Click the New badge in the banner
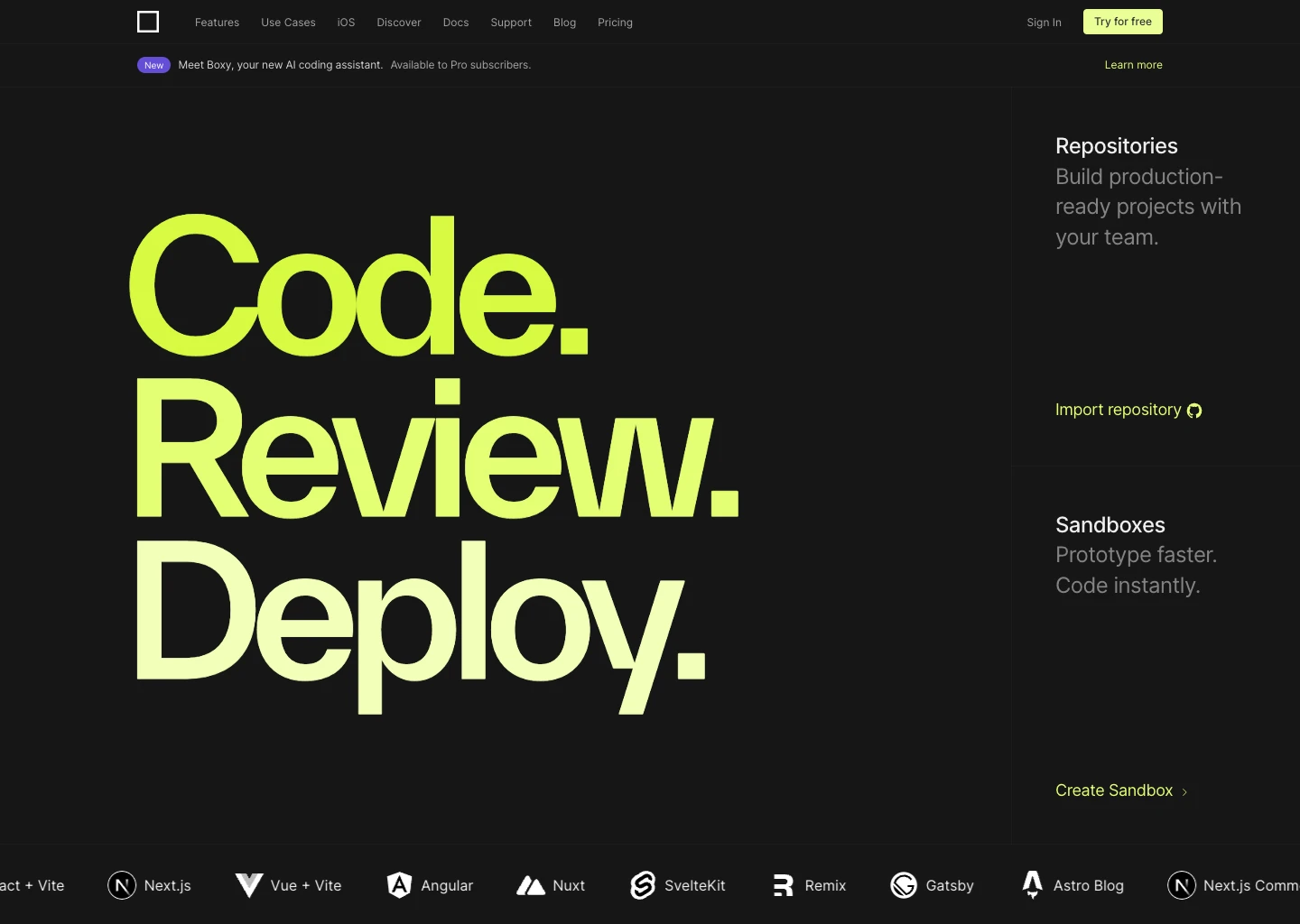 [153, 64]
